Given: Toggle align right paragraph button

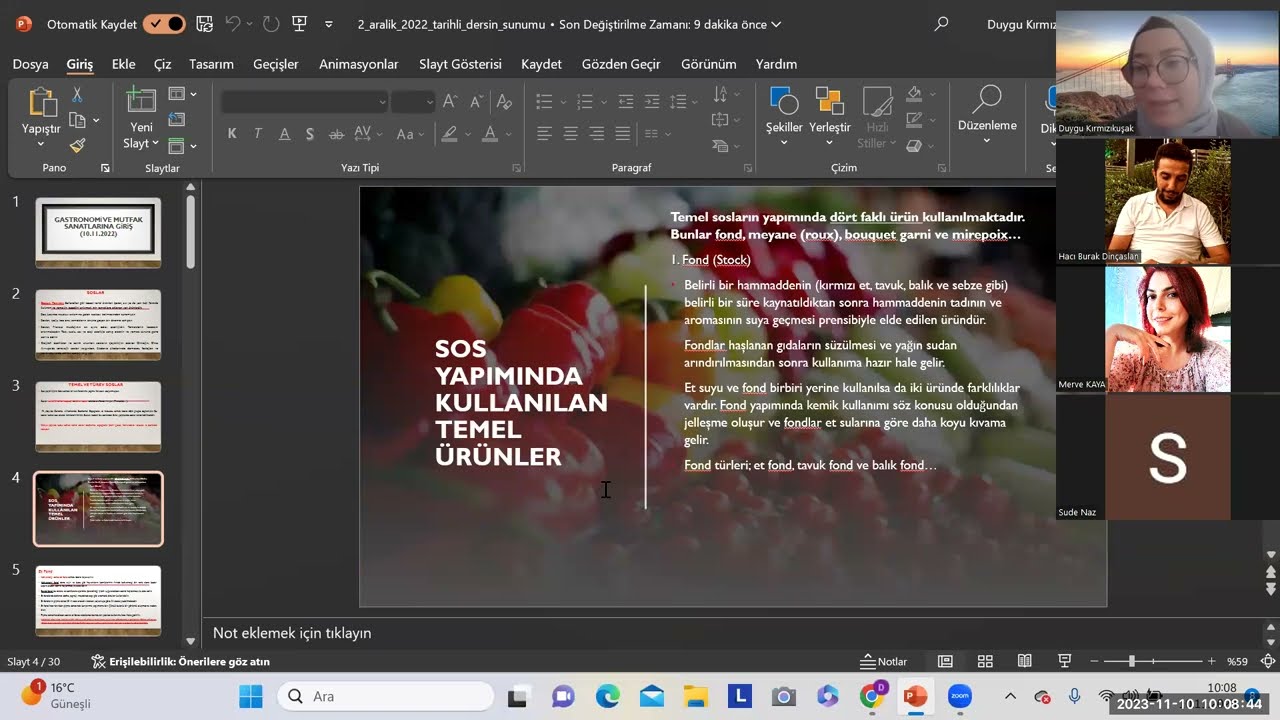Looking at the screenshot, I should (597, 134).
